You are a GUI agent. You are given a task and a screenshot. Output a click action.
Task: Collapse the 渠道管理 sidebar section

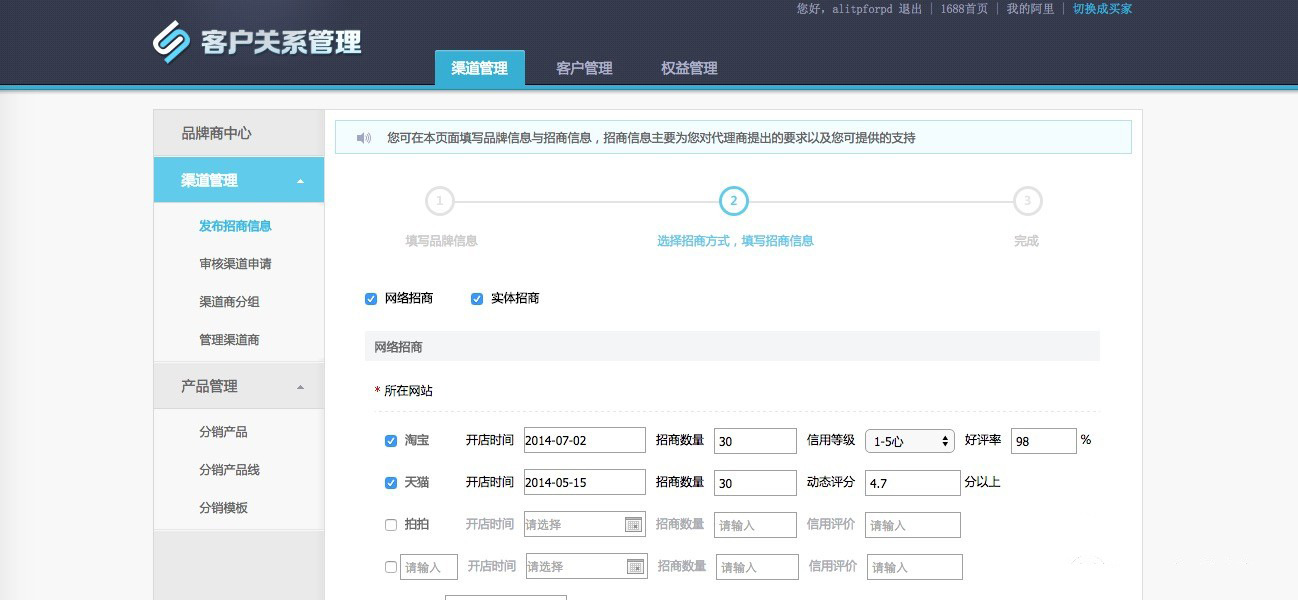point(301,181)
